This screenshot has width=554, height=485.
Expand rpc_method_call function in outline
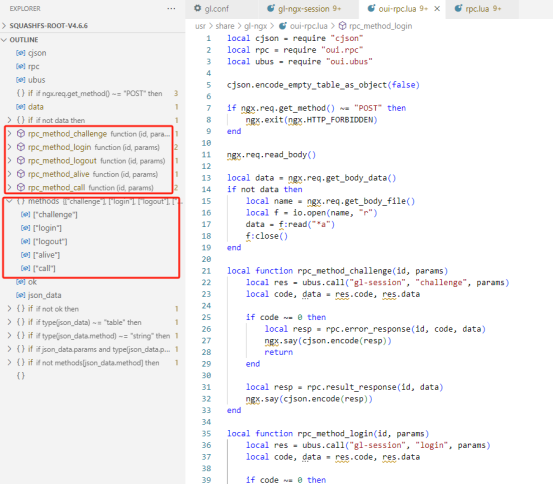click(10, 187)
